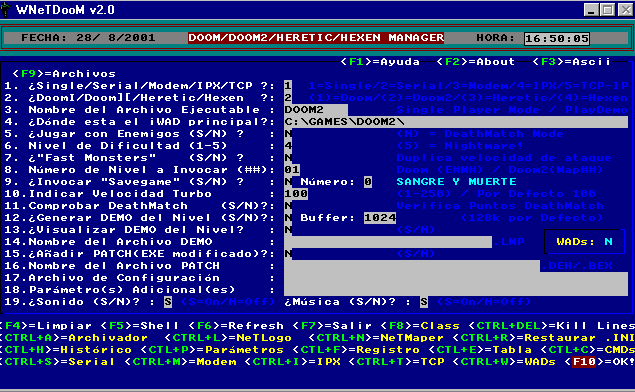The height and width of the screenshot is (392, 635).
Task: Toggle the Jugar con Enemigos S/N field
Action: (288, 134)
